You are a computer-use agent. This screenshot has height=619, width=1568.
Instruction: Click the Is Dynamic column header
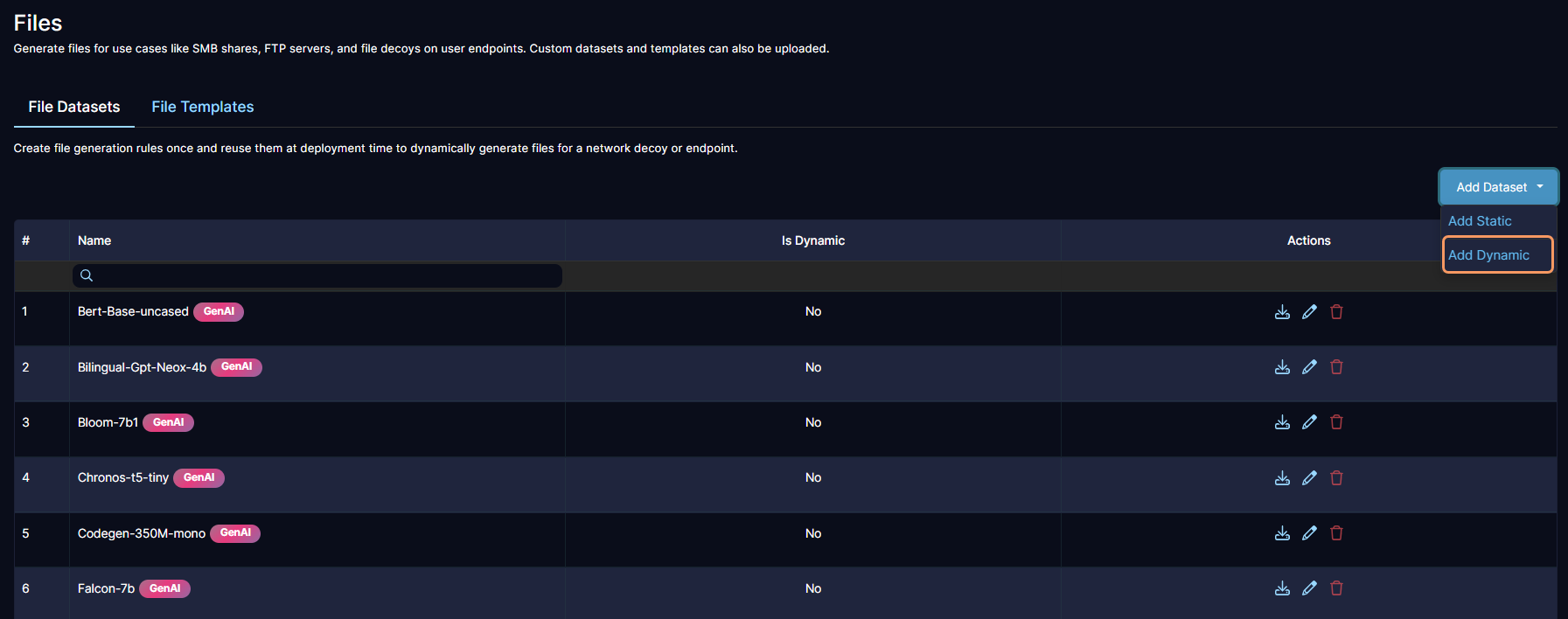coord(812,240)
